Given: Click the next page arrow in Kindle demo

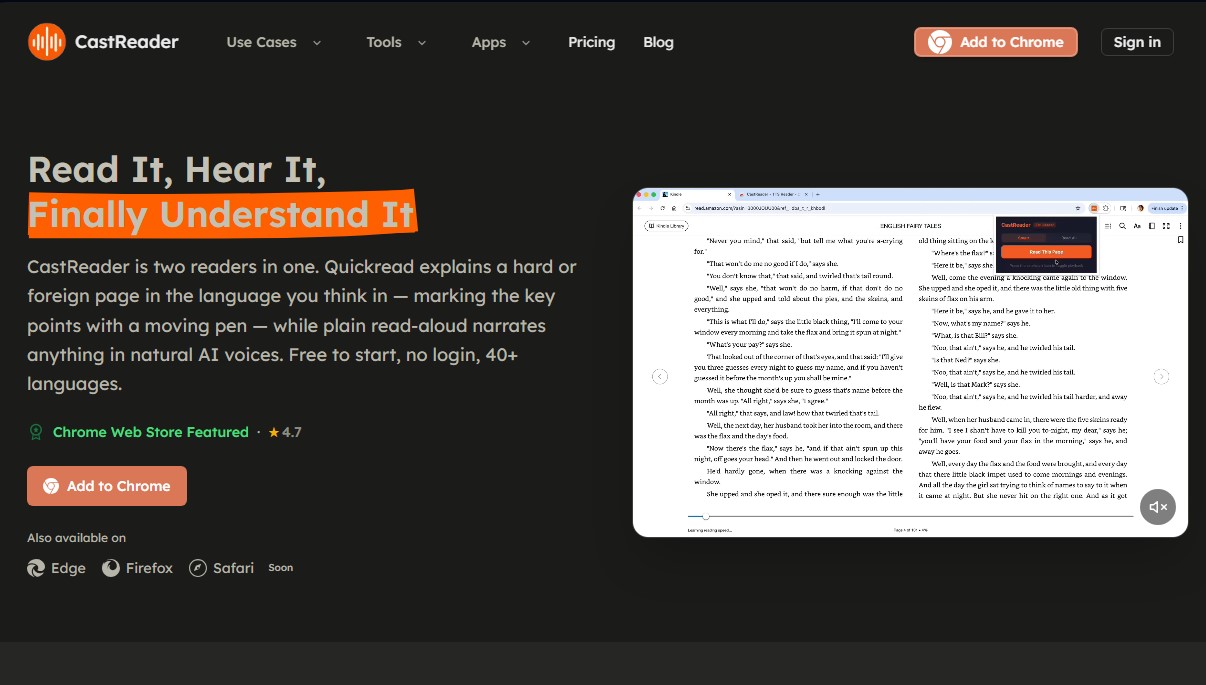Looking at the screenshot, I should point(1161,376).
